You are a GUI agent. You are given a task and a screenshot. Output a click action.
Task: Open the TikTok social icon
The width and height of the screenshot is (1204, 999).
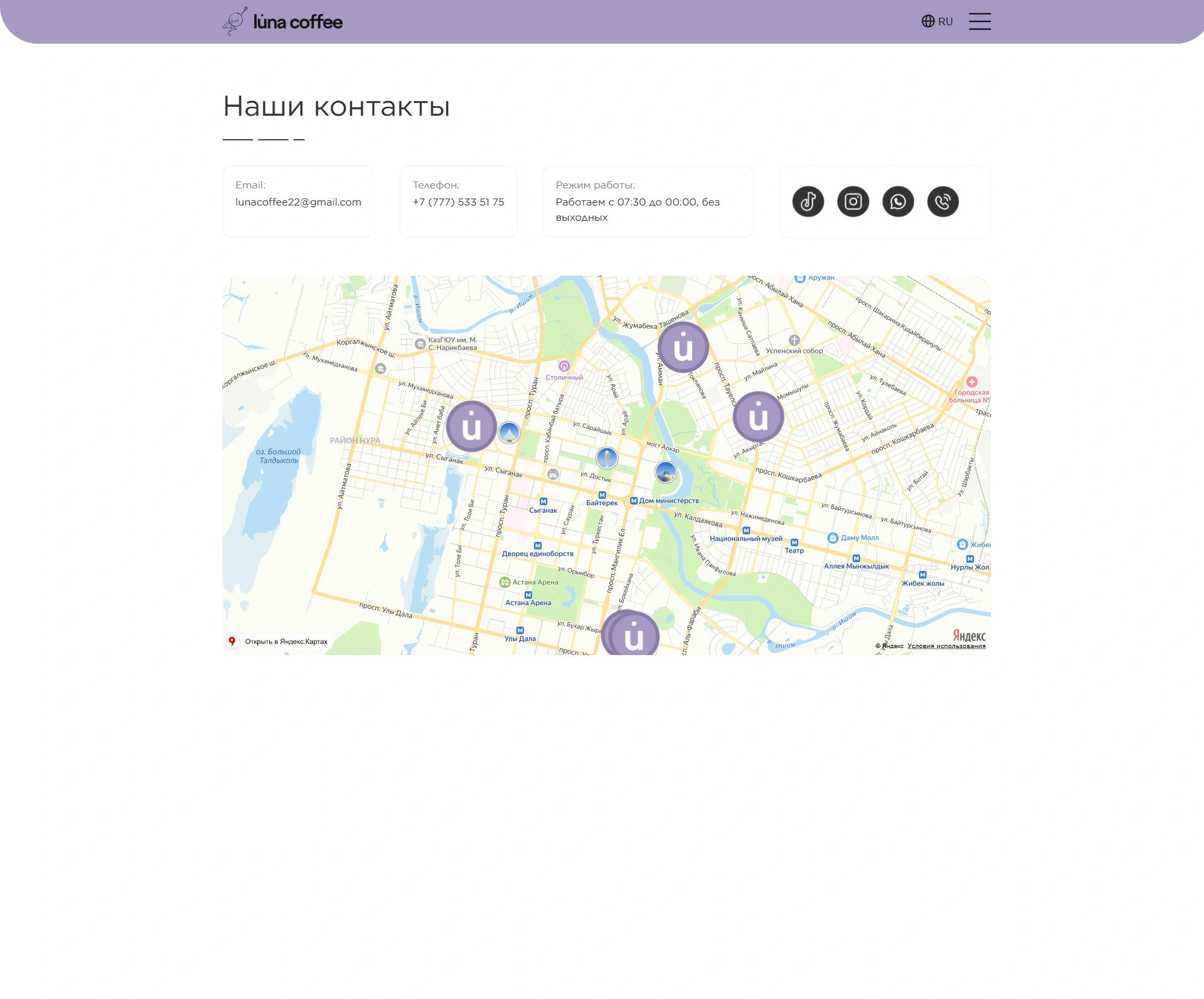point(808,202)
